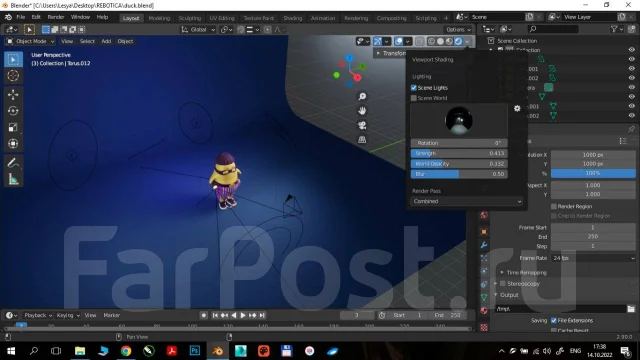The width and height of the screenshot is (640, 360).
Task: Open Render Pass Combined dropdown
Action: (467, 201)
